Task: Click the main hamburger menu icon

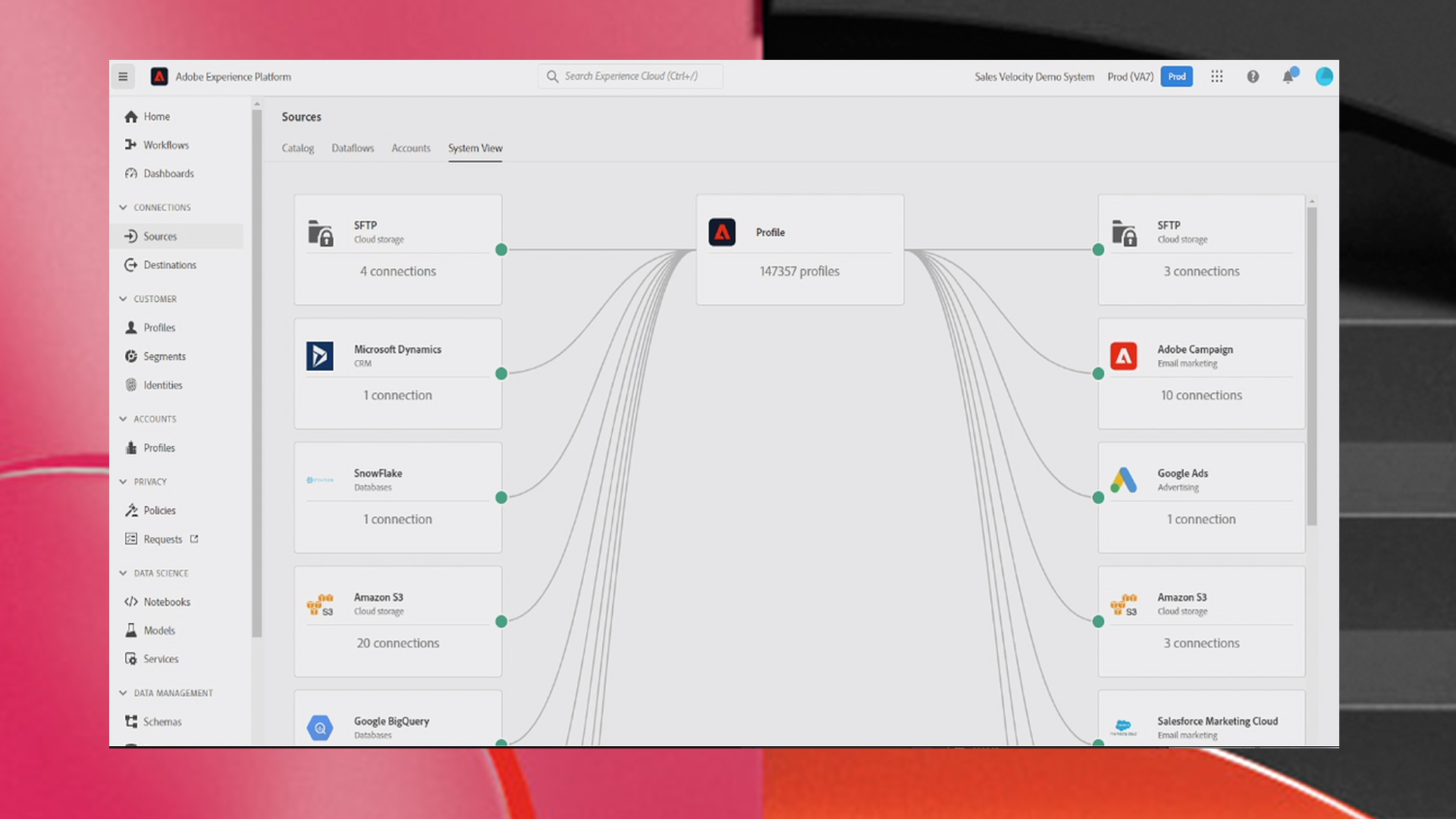Action: 122,76
